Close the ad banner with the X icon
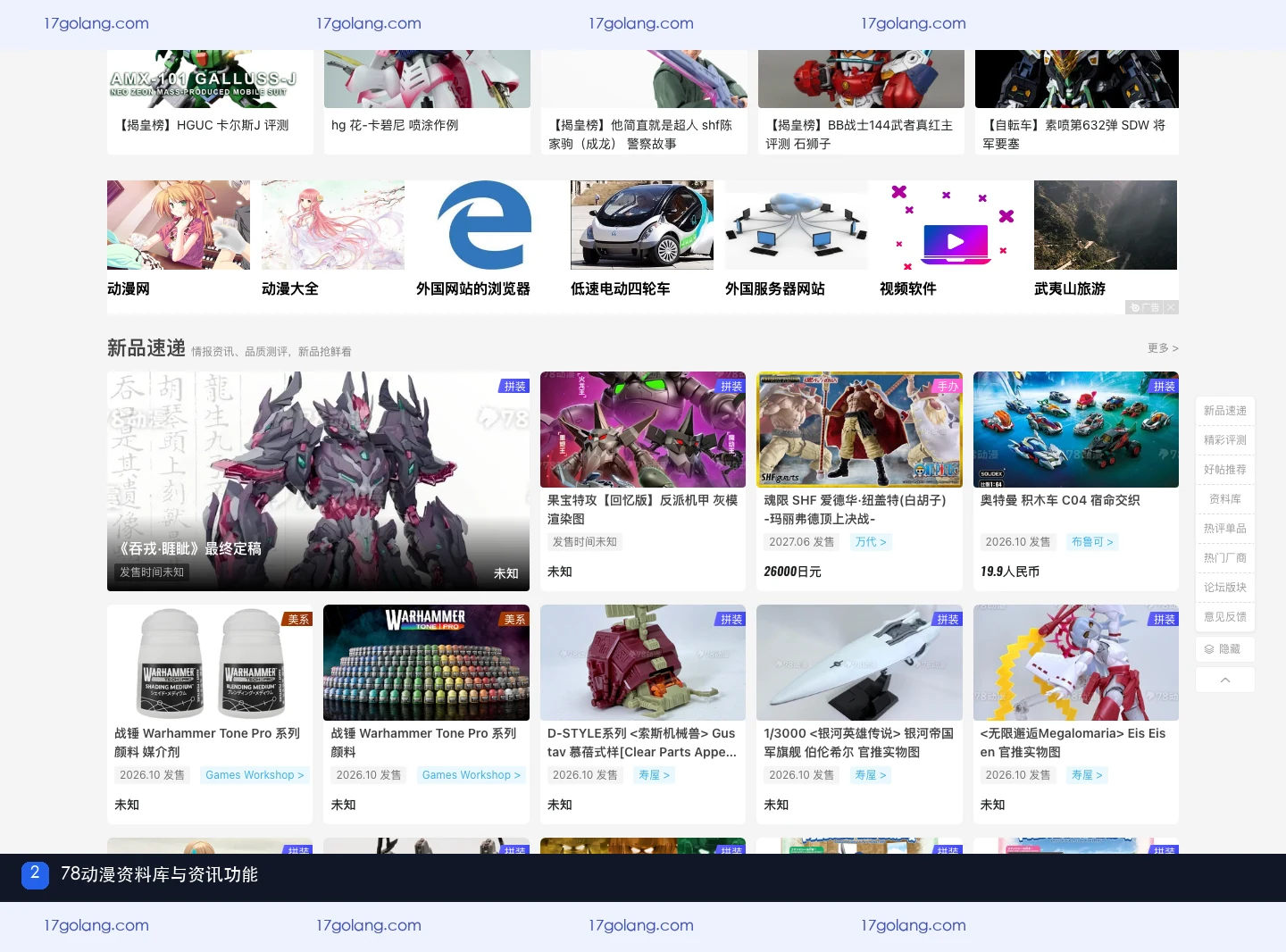Screen dimensions: 1286x952 tap(1171, 307)
